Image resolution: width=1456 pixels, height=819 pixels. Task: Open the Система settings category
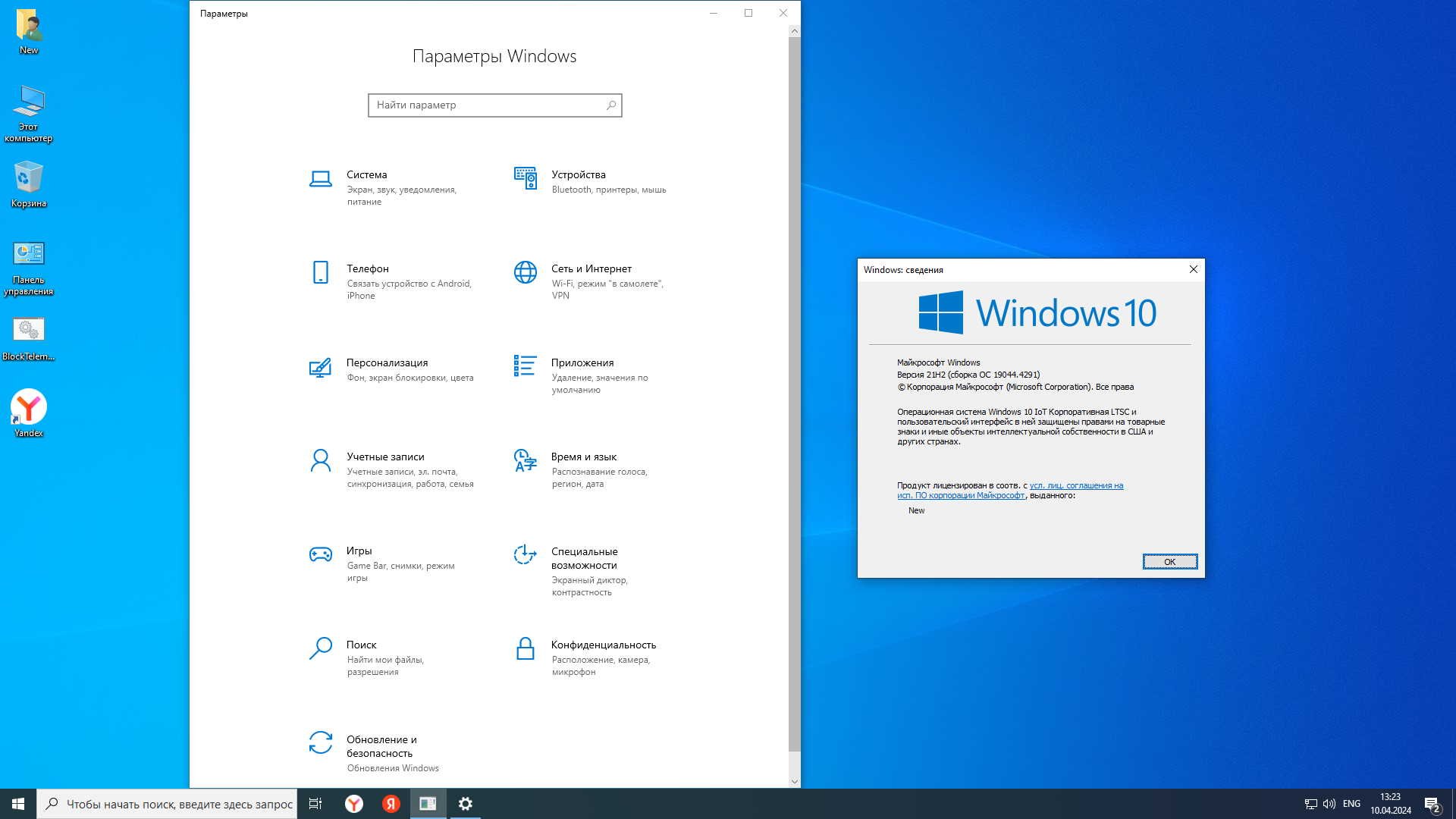(366, 175)
